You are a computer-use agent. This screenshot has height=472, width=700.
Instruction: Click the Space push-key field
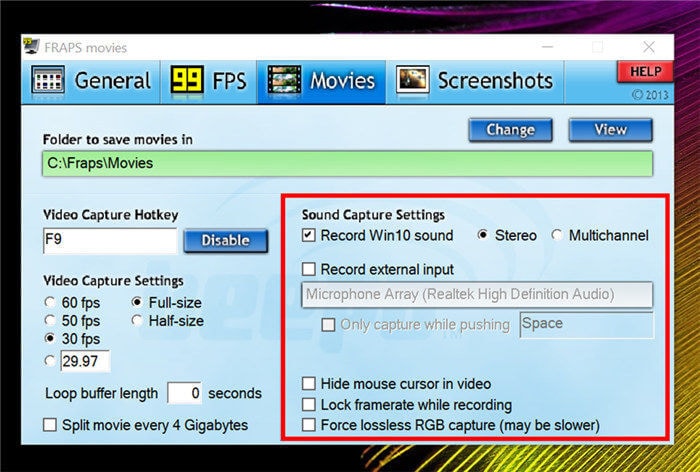point(587,325)
